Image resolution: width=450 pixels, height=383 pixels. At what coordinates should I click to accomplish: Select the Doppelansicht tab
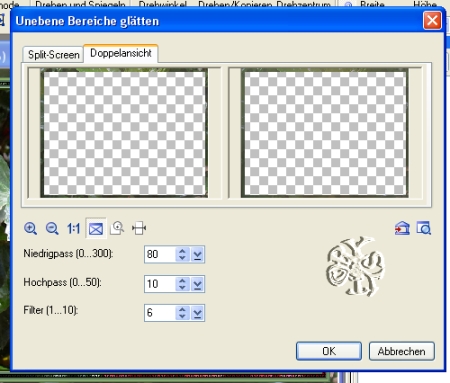(x=121, y=53)
